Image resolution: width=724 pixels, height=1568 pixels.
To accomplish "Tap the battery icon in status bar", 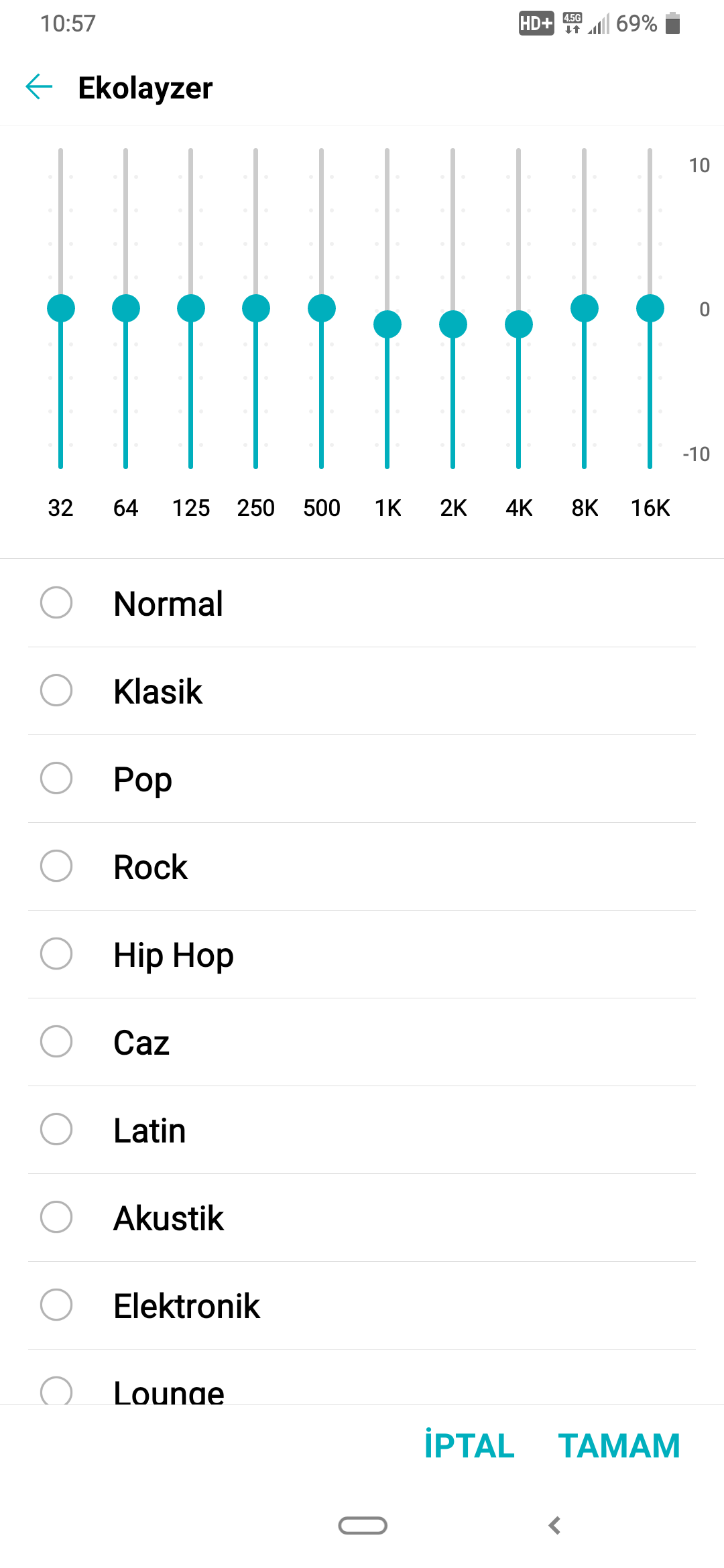I will point(672,23).
